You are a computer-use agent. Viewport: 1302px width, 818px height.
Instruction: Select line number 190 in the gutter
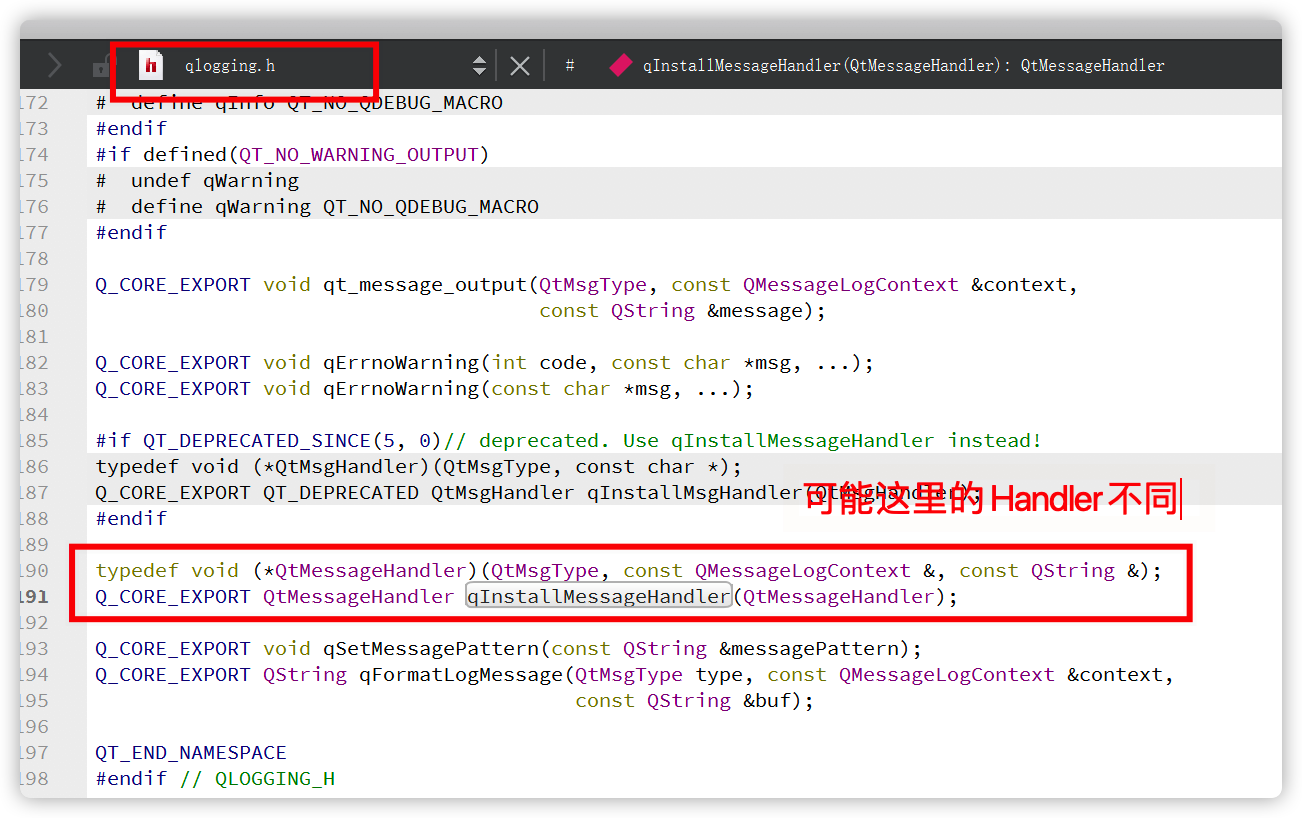[x=32, y=570]
